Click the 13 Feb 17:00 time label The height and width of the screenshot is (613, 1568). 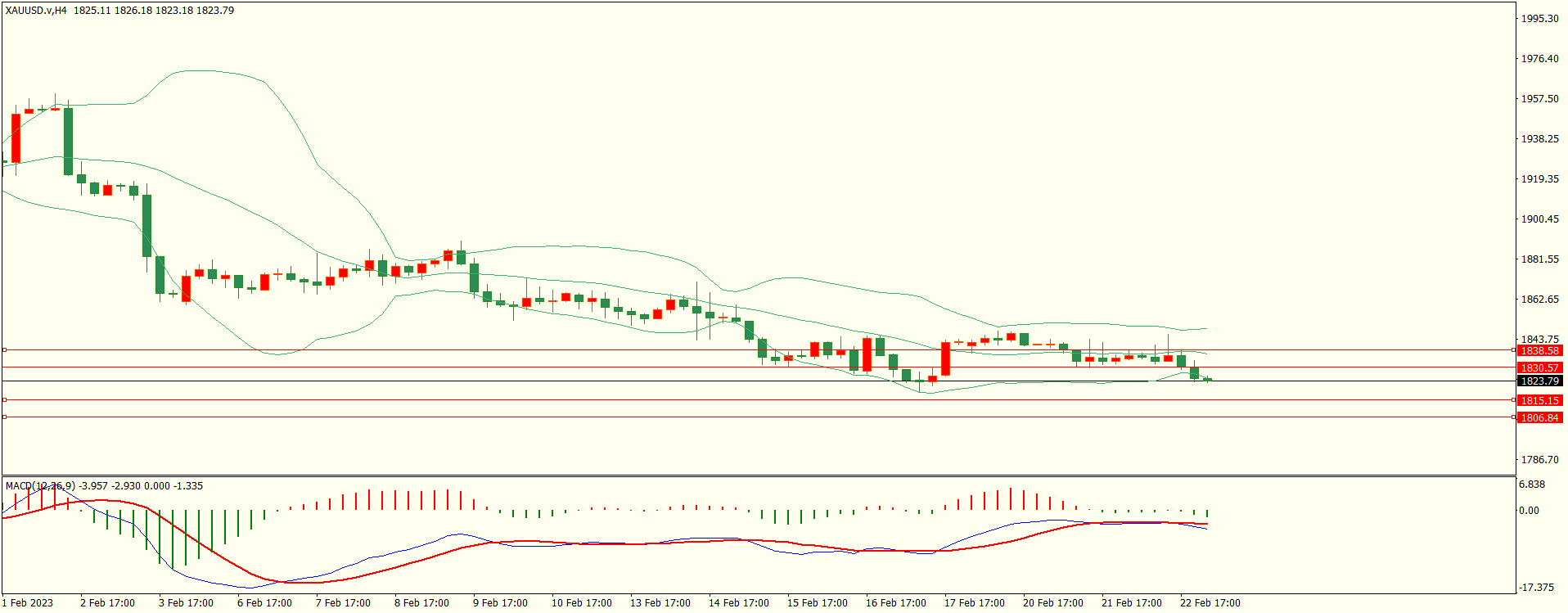(660, 603)
